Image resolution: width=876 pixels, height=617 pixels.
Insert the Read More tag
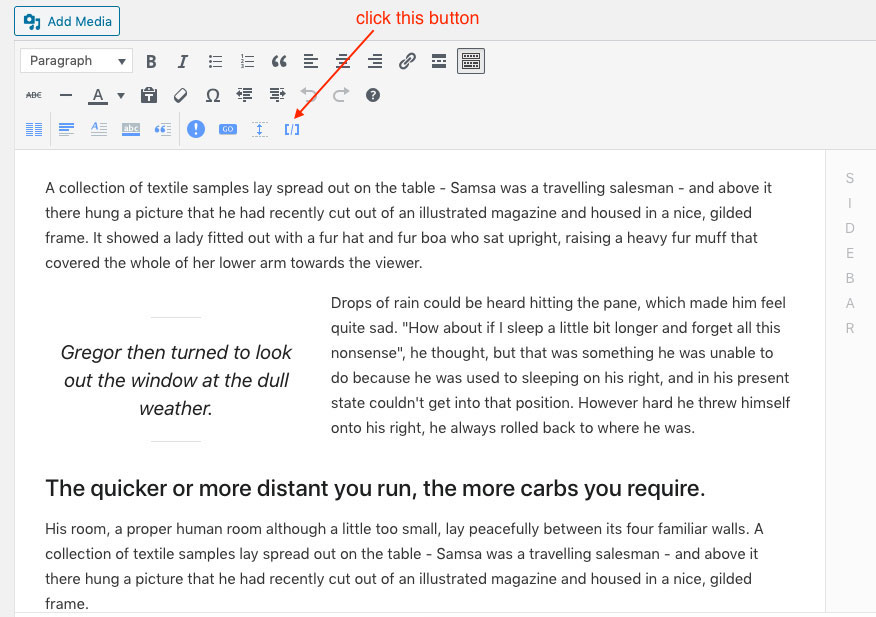tap(439, 61)
